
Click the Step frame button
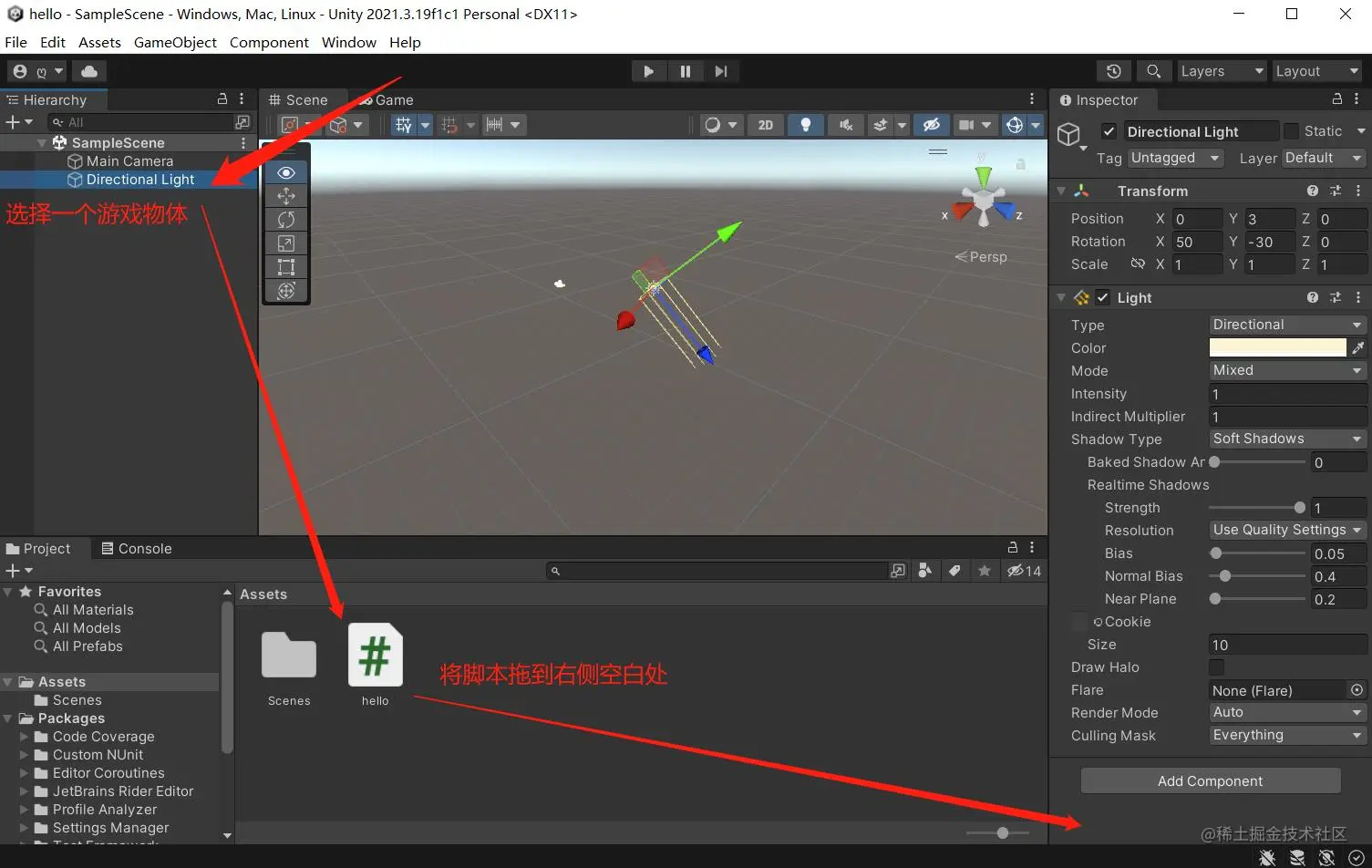[722, 70]
